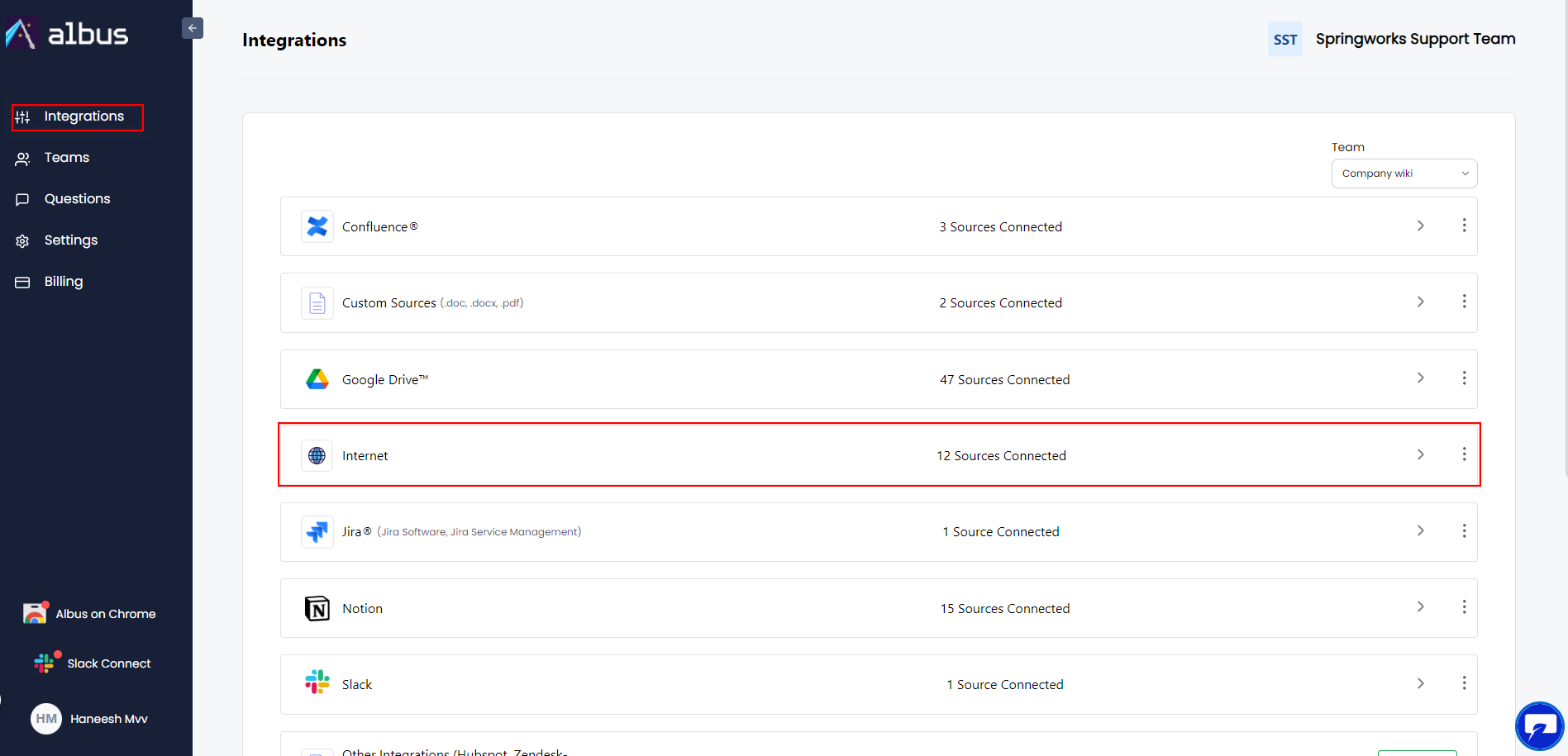Viewport: 1568px width, 756px height.
Task: Click the Slack Connect logo icon
Action: [x=45, y=663]
